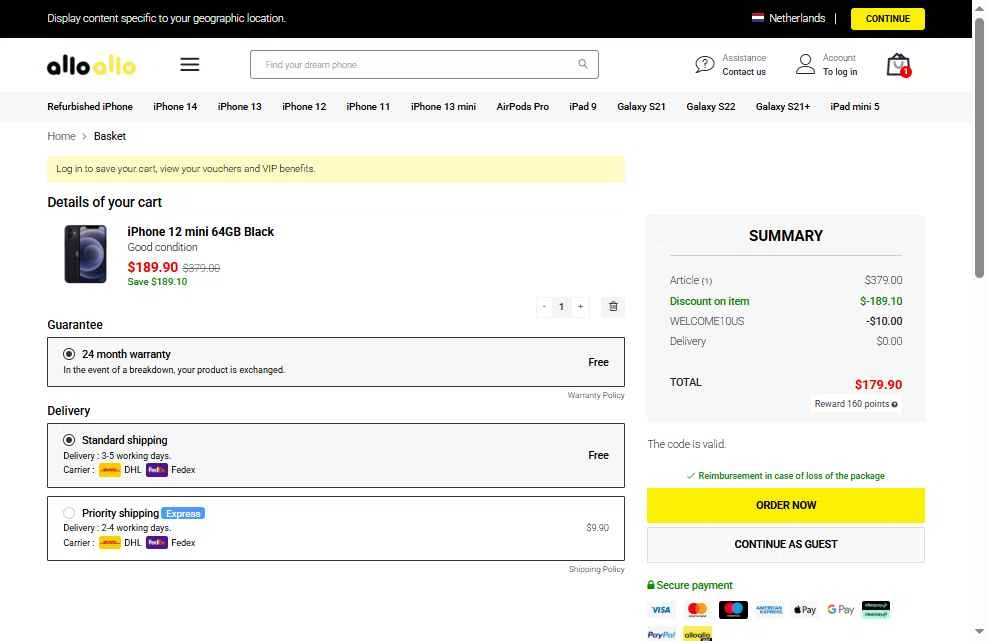The width and height of the screenshot is (987, 641).
Task: Open iPhone 11 category
Action: pyautogui.click(x=368, y=106)
